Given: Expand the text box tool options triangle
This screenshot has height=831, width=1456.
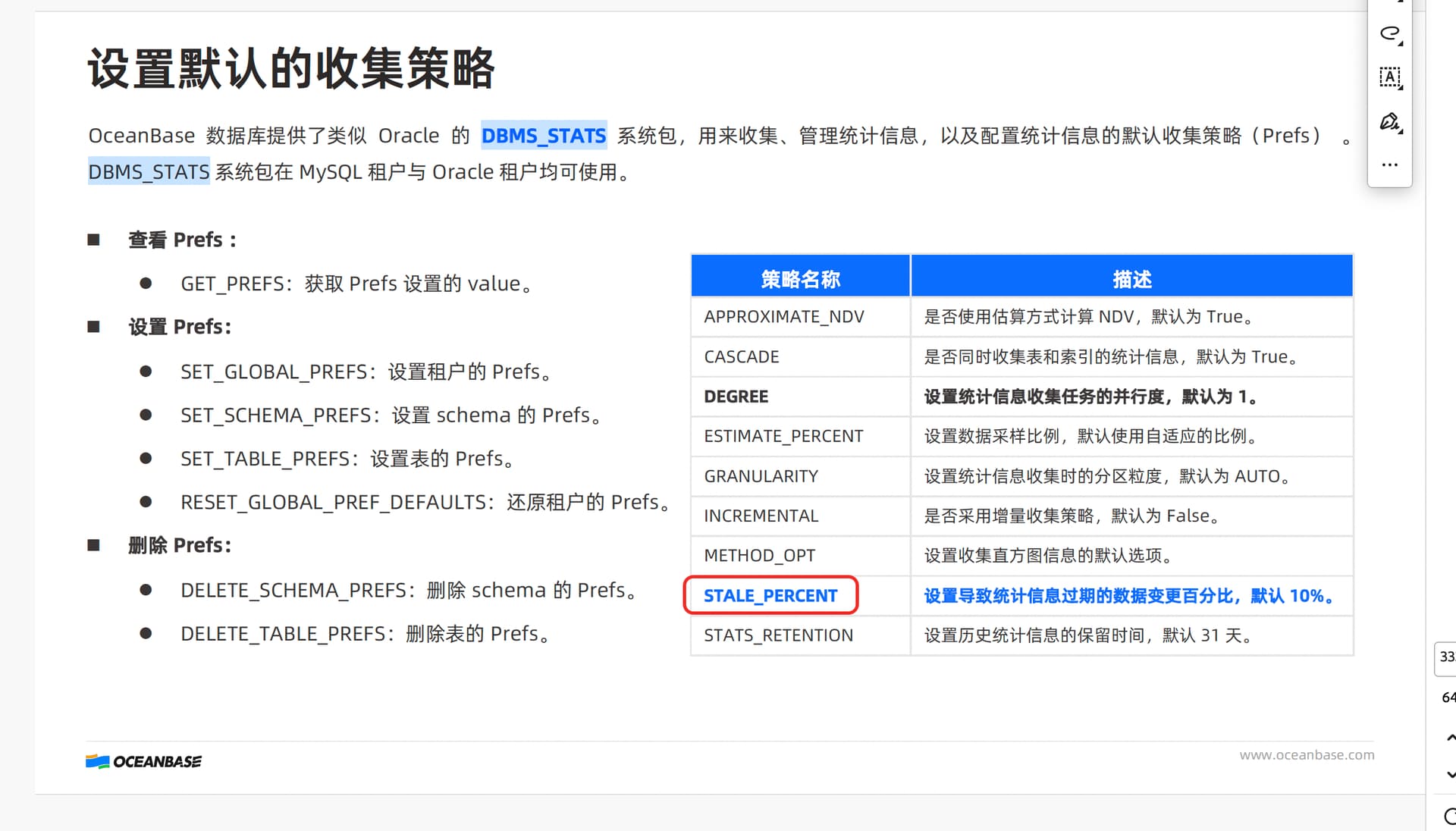Looking at the screenshot, I should coord(1401,88).
